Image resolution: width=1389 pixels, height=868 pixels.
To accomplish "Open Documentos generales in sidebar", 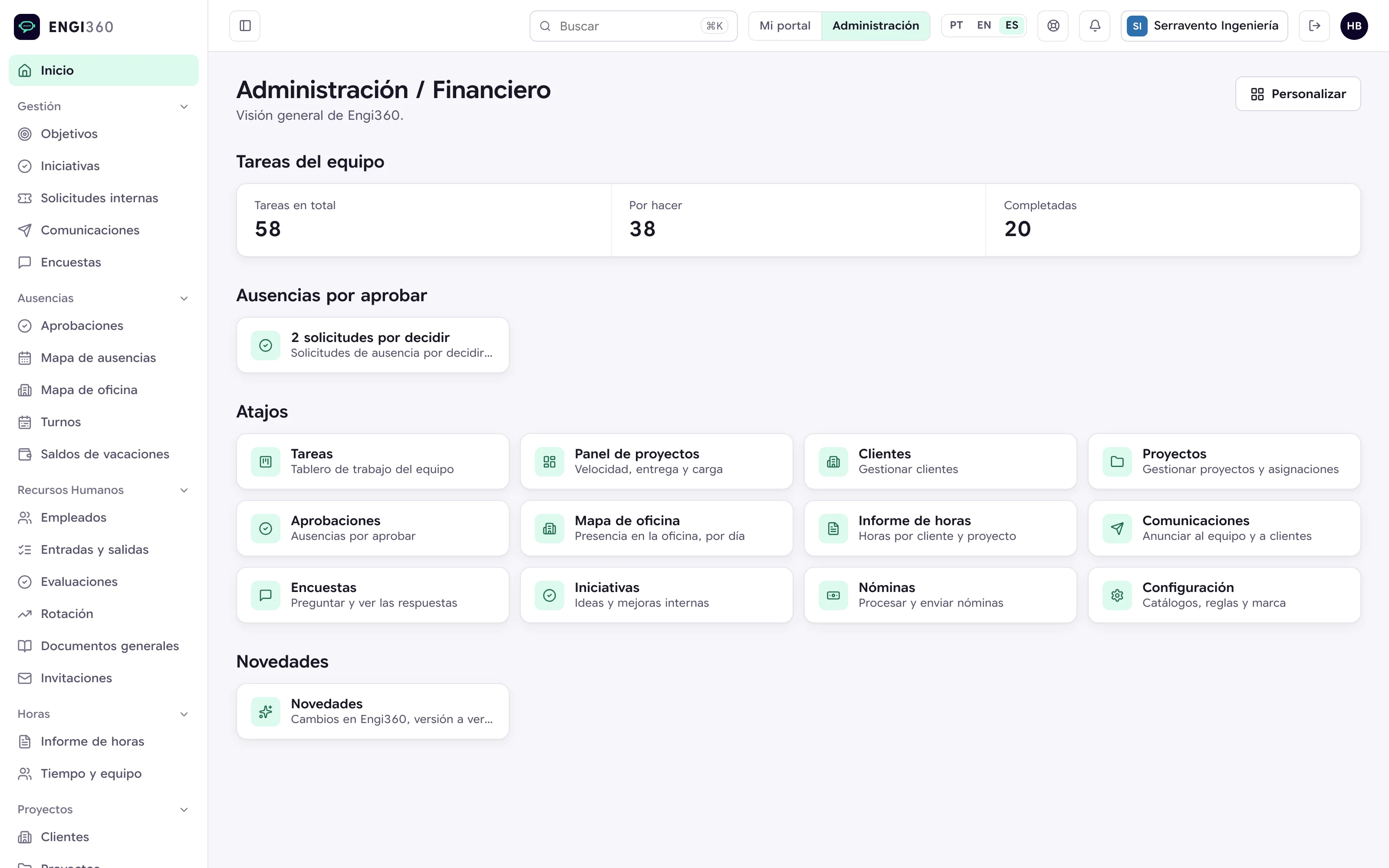I will 103,646.
